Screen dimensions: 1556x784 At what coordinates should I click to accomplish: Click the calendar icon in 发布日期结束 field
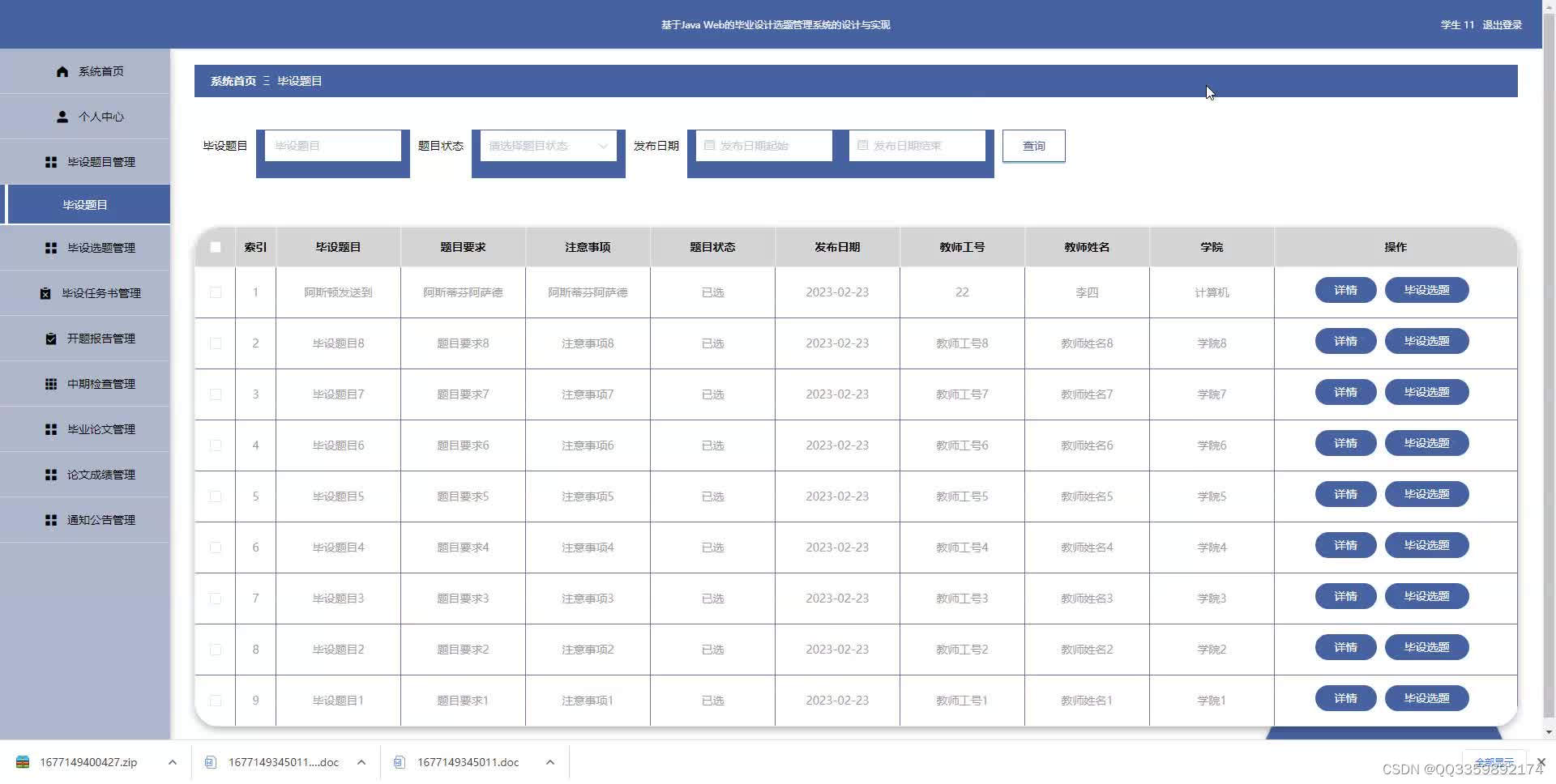(862, 146)
